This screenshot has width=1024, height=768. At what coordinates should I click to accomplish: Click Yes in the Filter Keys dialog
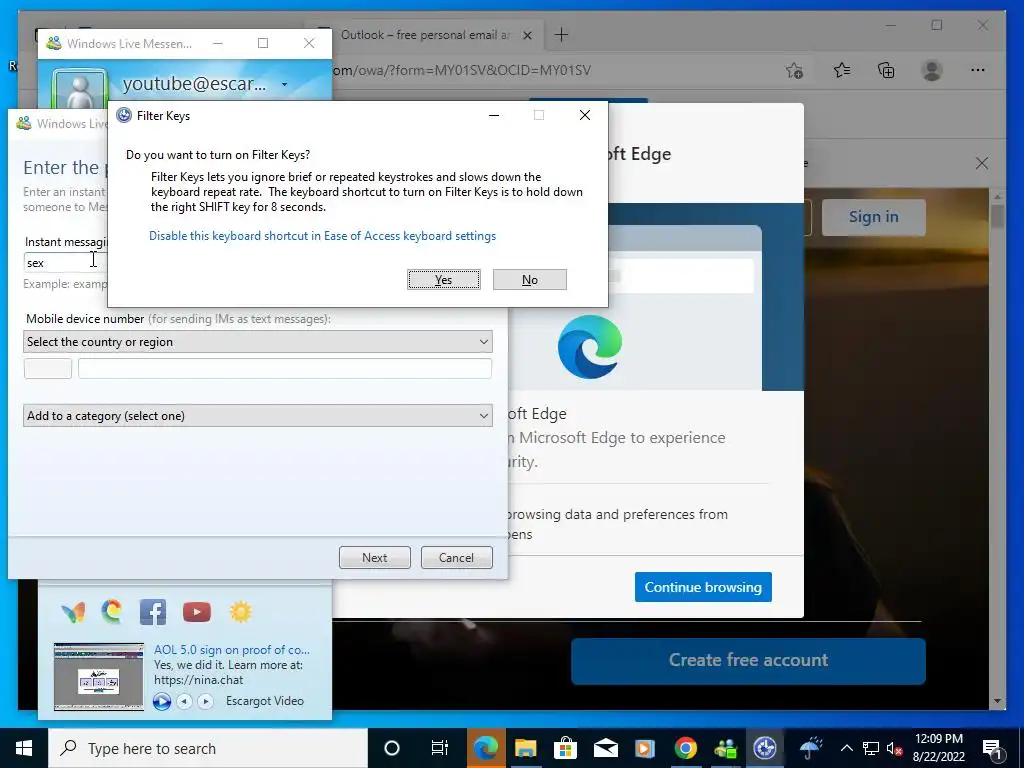coord(443,280)
